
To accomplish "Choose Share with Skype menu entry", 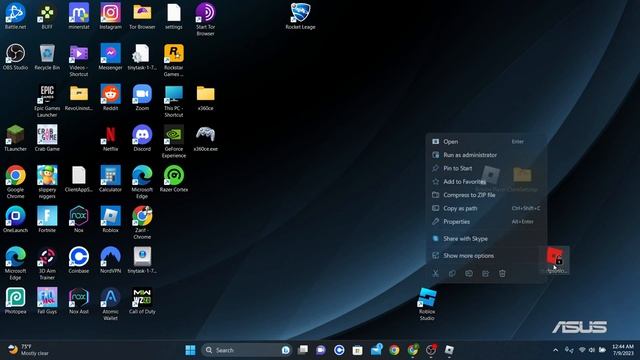I will click(x=486, y=238).
